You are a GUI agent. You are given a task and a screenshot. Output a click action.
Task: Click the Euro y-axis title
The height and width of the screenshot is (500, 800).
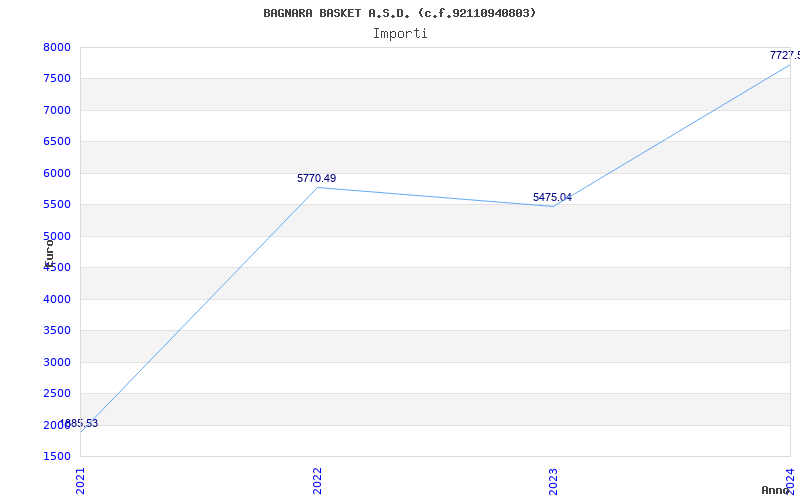pyautogui.click(x=49, y=253)
